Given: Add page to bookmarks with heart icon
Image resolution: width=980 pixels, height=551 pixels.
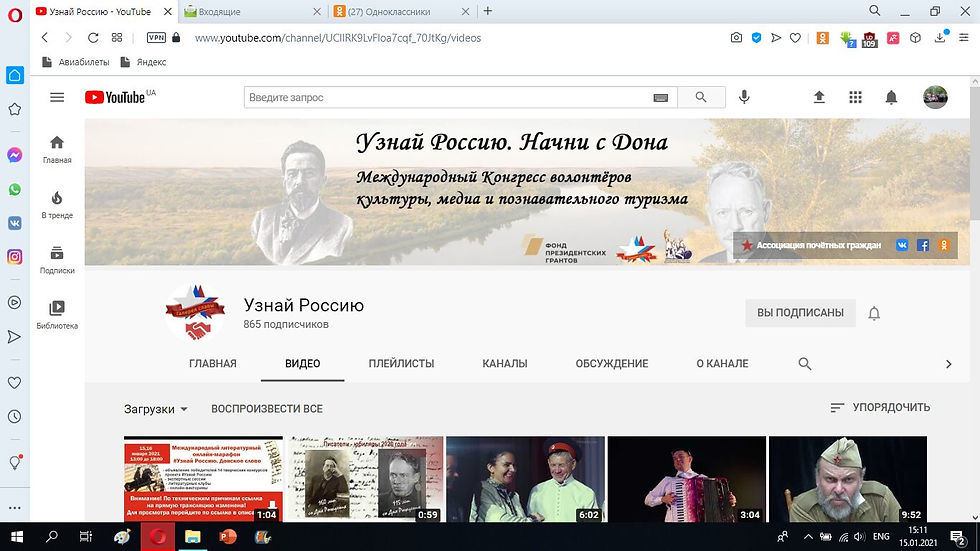Looking at the screenshot, I should pyautogui.click(x=795, y=38).
